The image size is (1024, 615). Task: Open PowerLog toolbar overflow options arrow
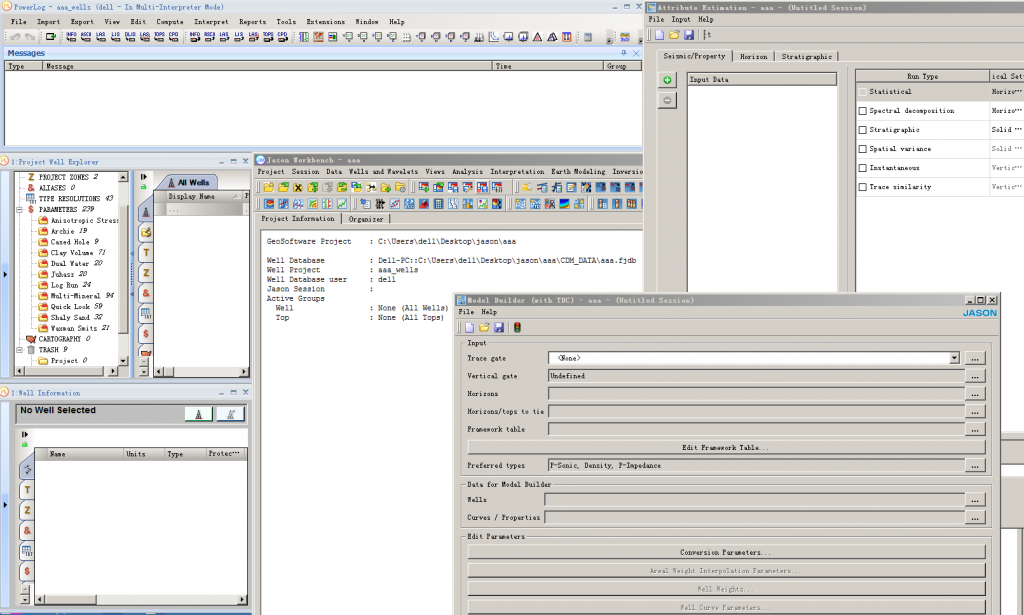click(x=609, y=39)
